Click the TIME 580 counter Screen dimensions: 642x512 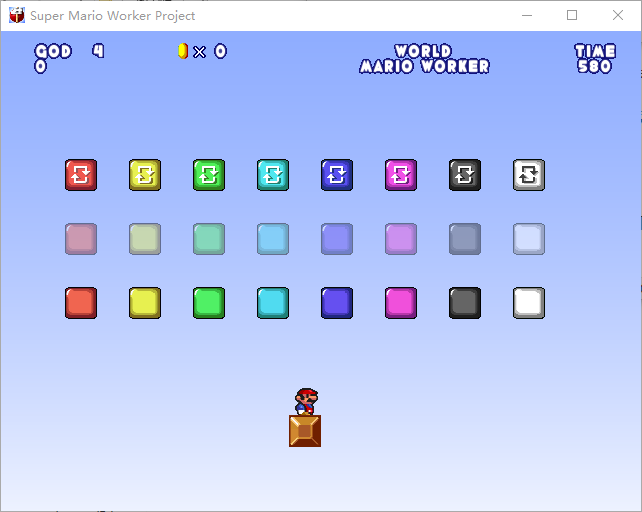[595, 59]
